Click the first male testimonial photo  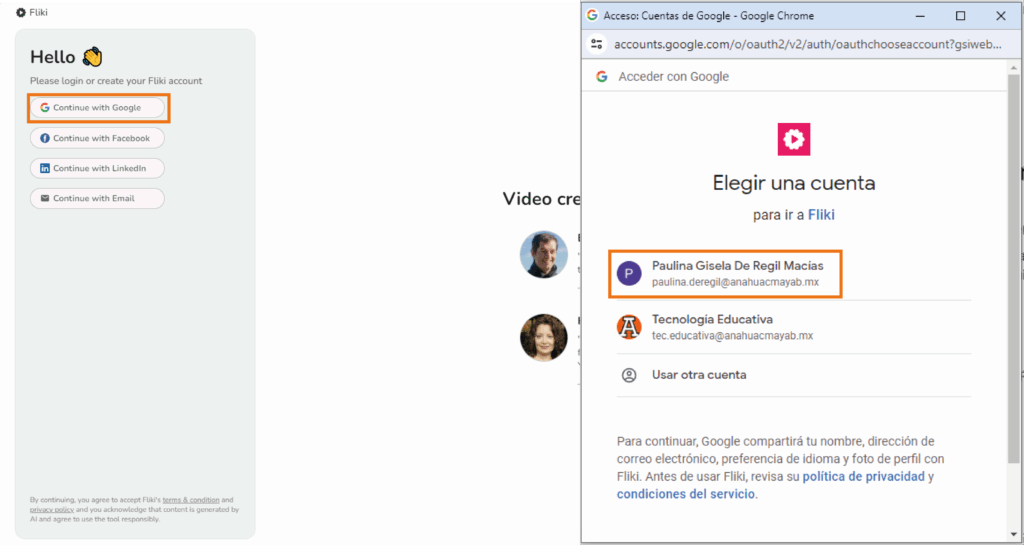(543, 255)
